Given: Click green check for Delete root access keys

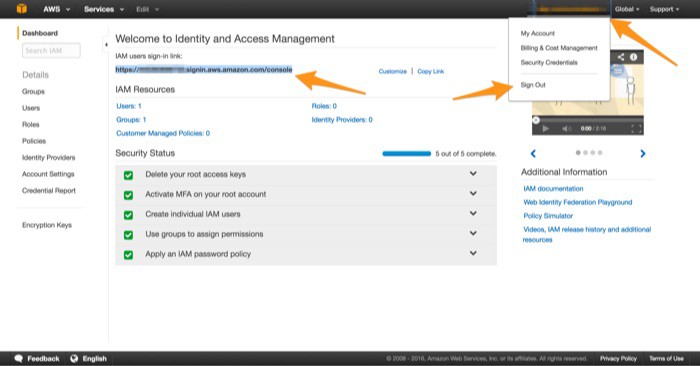Looking at the screenshot, I should pyautogui.click(x=129, y=175).
